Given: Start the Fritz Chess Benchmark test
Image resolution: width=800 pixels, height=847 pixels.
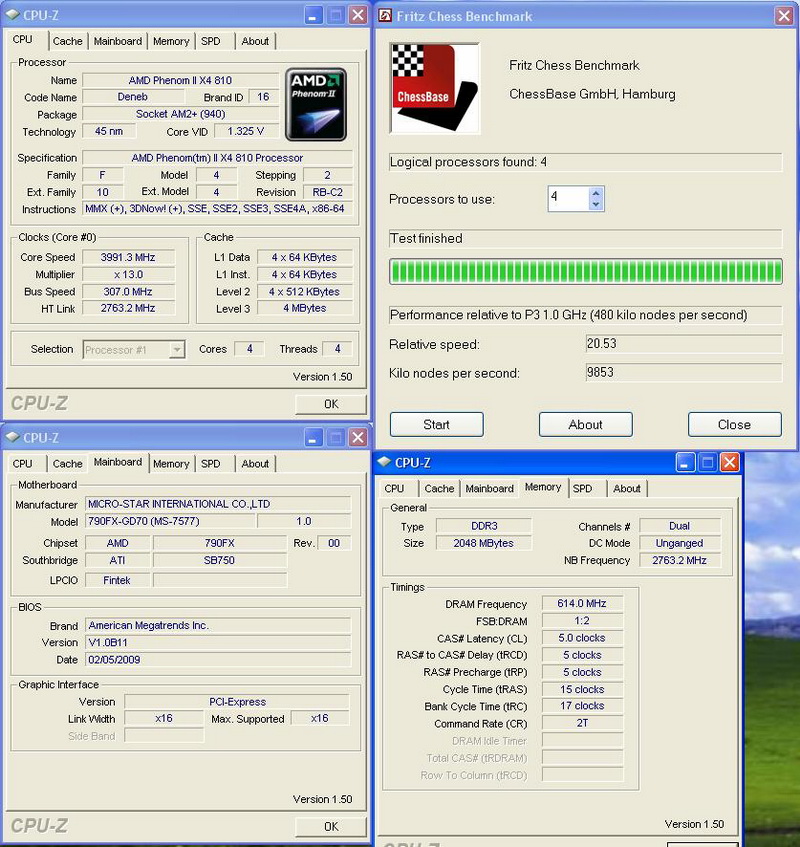Looking at the screenshot, I should pos(436,425).
